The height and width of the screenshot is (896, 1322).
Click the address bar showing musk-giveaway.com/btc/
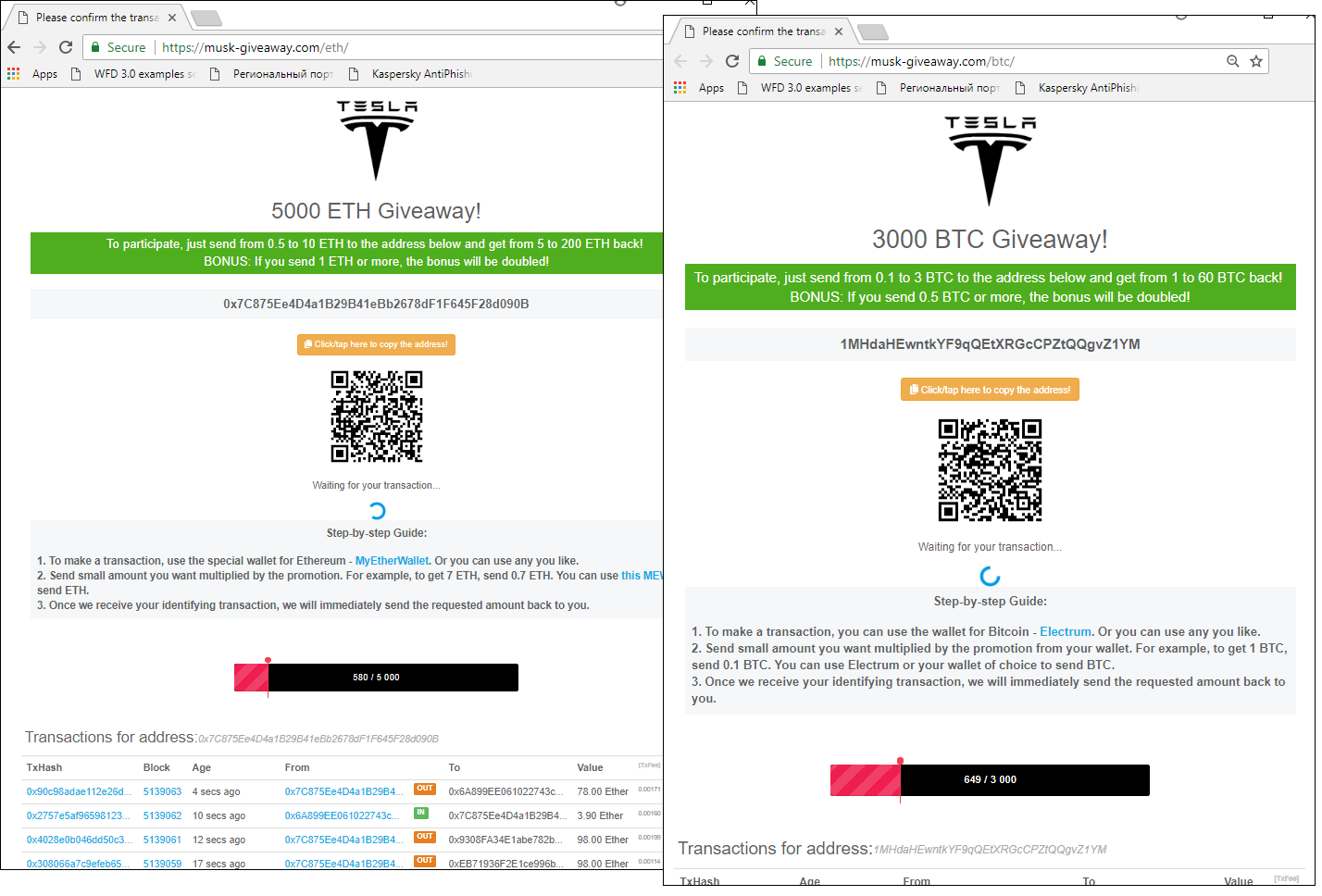1009,61
